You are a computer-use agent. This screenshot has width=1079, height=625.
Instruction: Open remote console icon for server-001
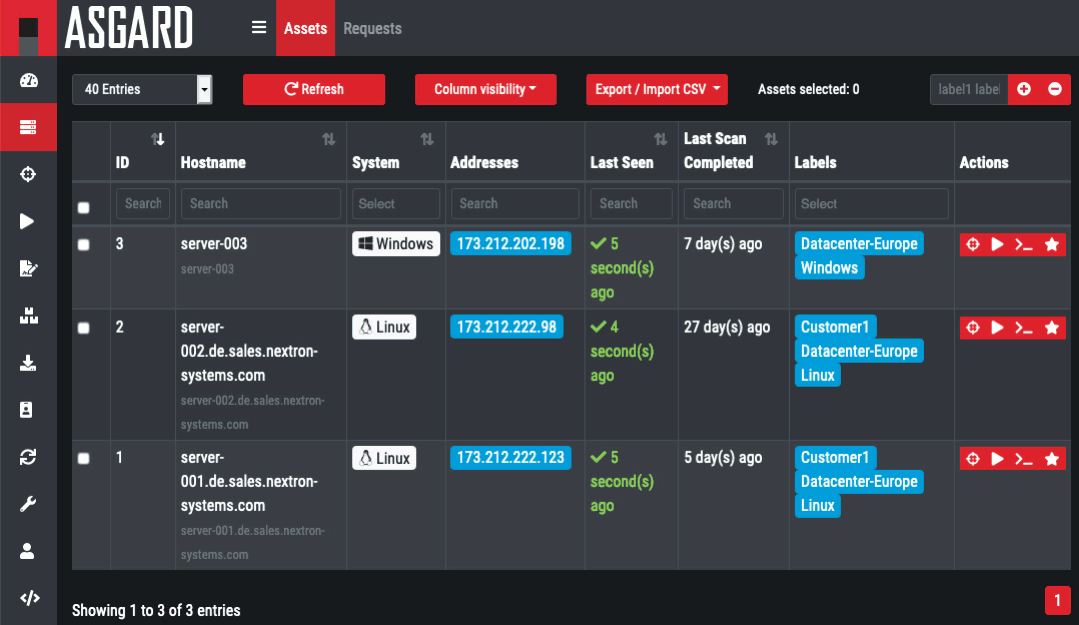[1023, 459]
